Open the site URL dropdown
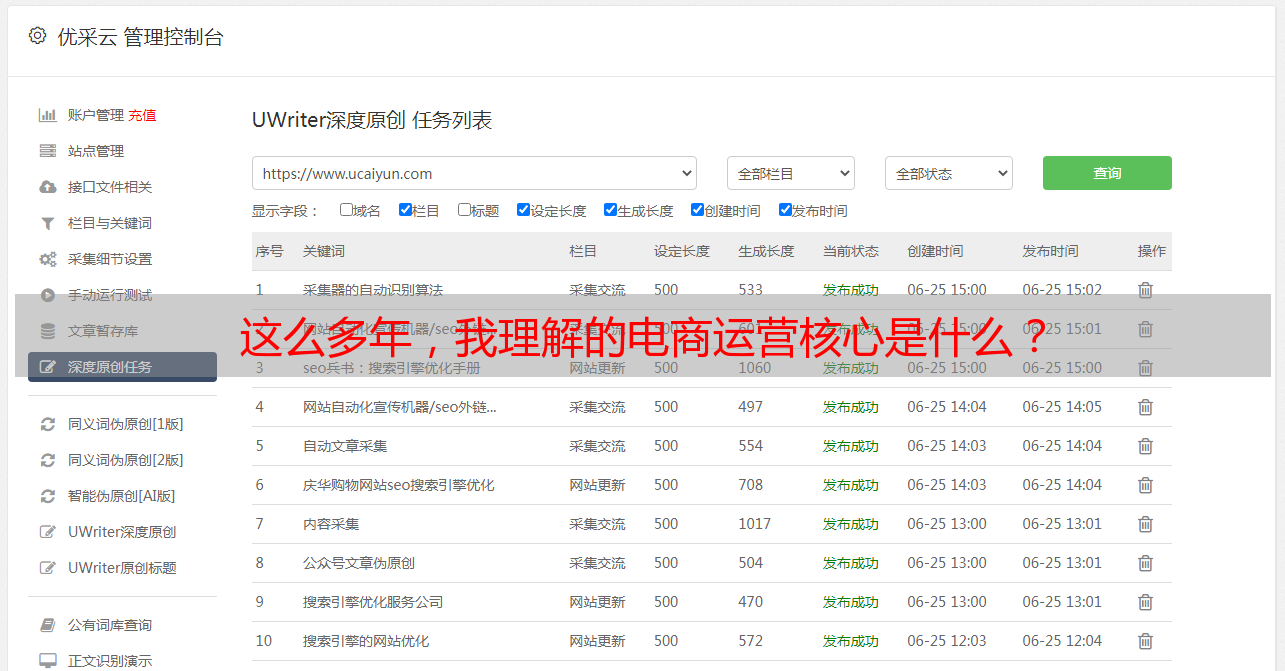Screen dimensions: 1285x671 (x=474, y=173)
